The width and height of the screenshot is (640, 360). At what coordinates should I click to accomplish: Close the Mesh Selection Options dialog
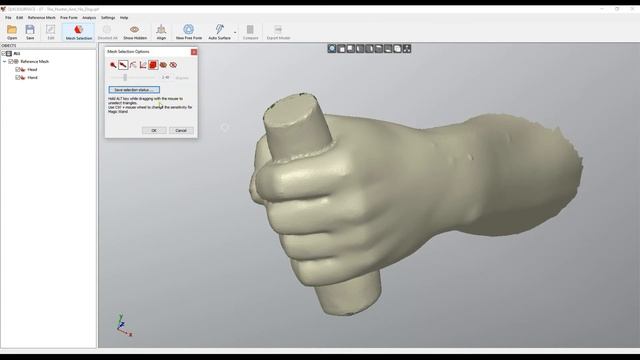pyautogui.click(x=194, y=52)
